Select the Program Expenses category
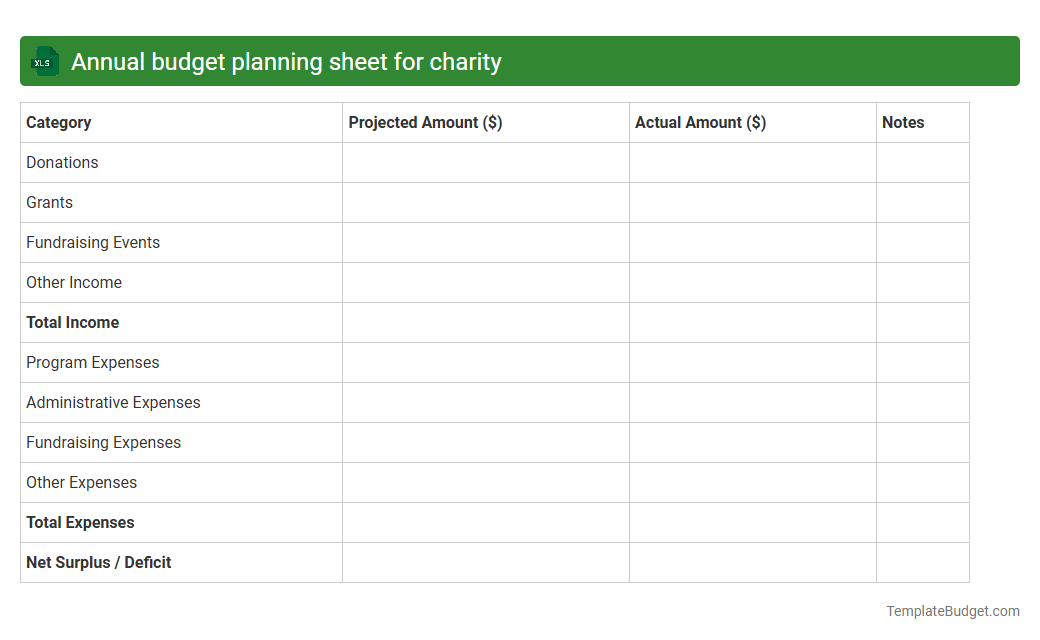Screen dimensions: 1040x640 click(92, 362)
